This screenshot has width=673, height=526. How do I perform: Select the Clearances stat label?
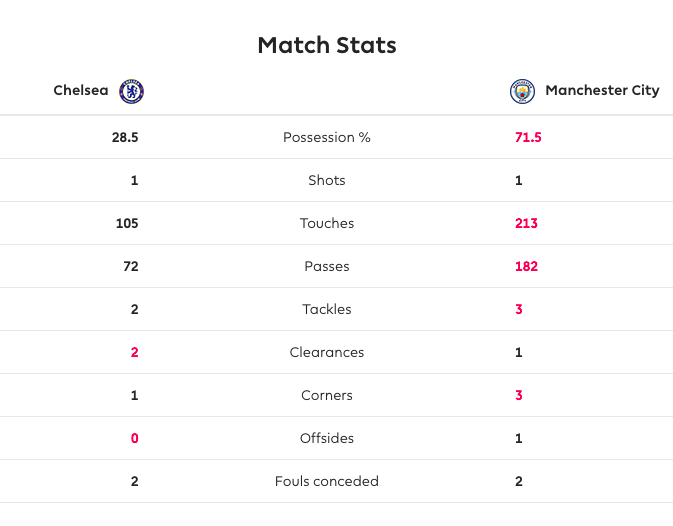[x=327, y=353]
